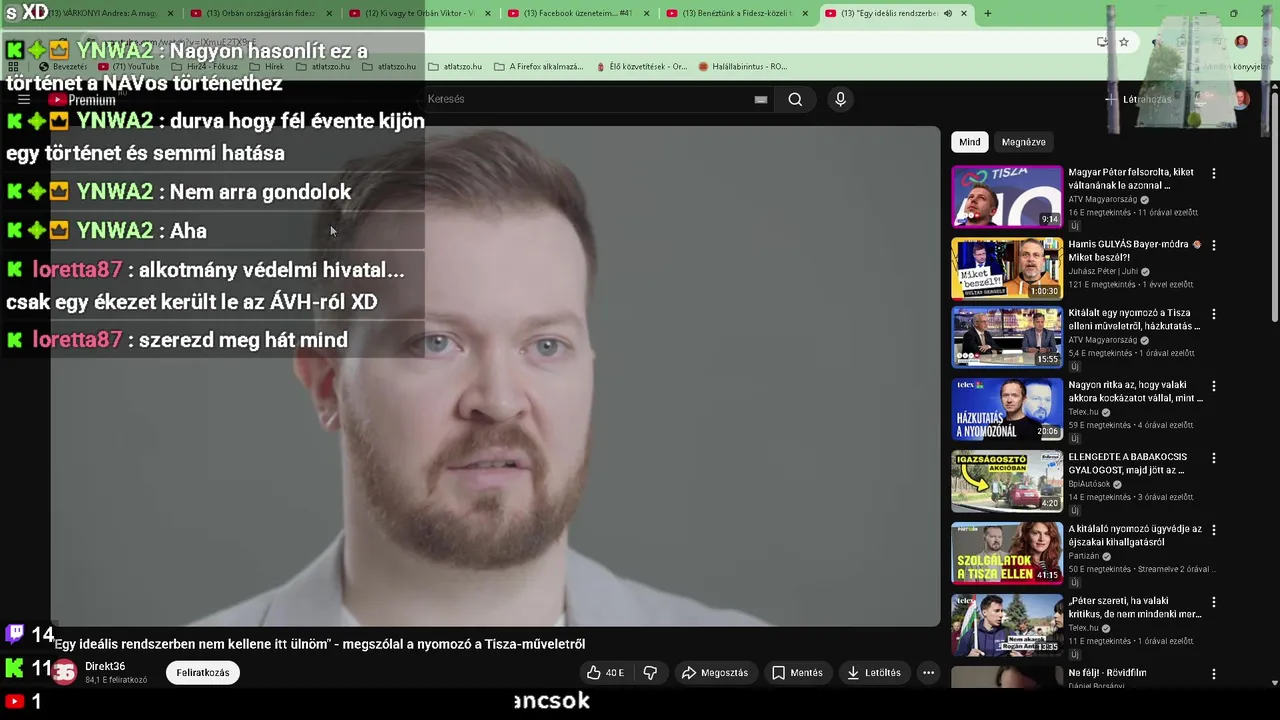Open 'Élő közvetítések' bookmark
Viewport: 1280px width, 720px height.
pyautogui.click(x=641, y=67)
